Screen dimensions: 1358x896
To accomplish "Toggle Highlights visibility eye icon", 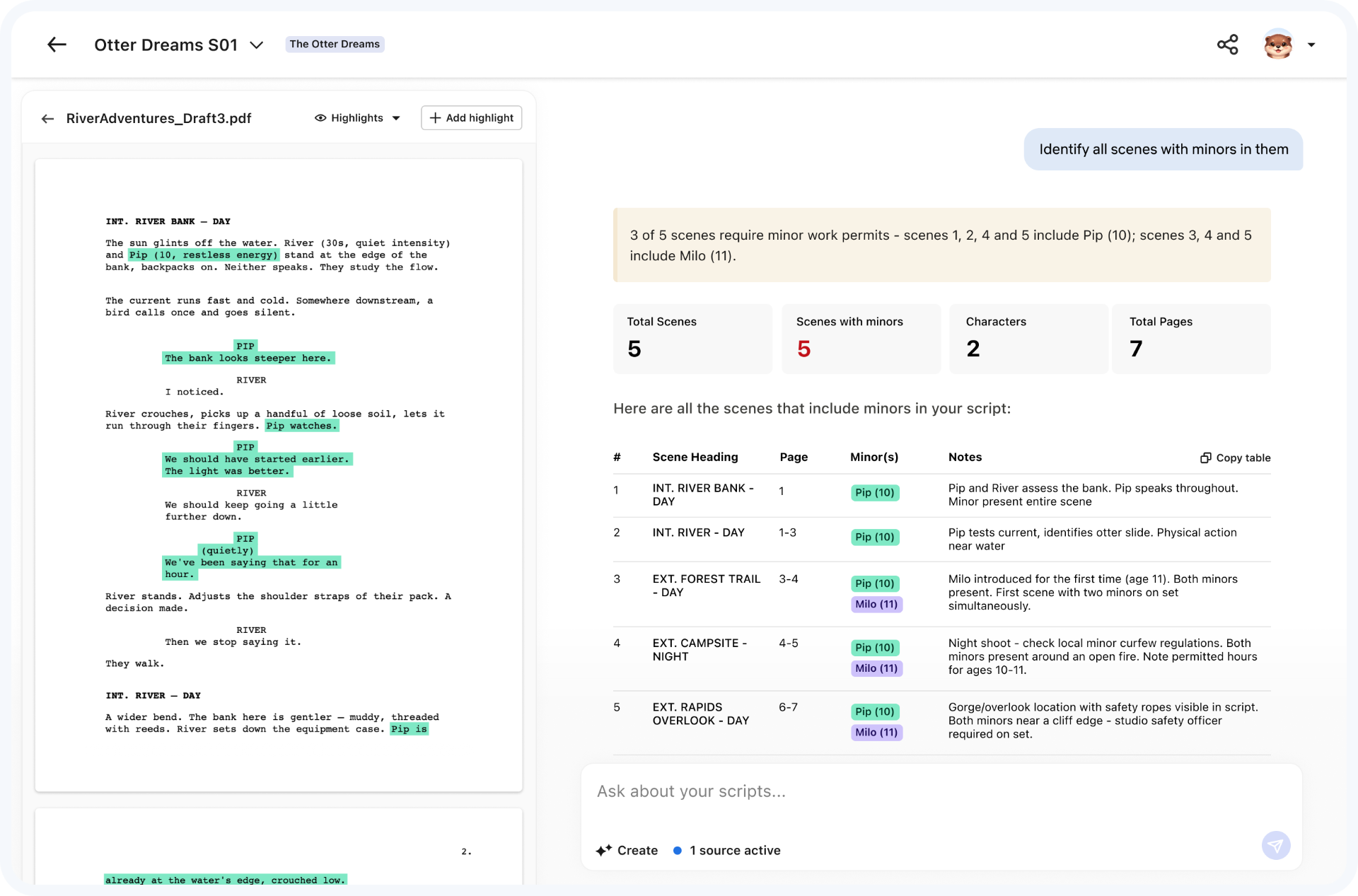I will 320,118.
